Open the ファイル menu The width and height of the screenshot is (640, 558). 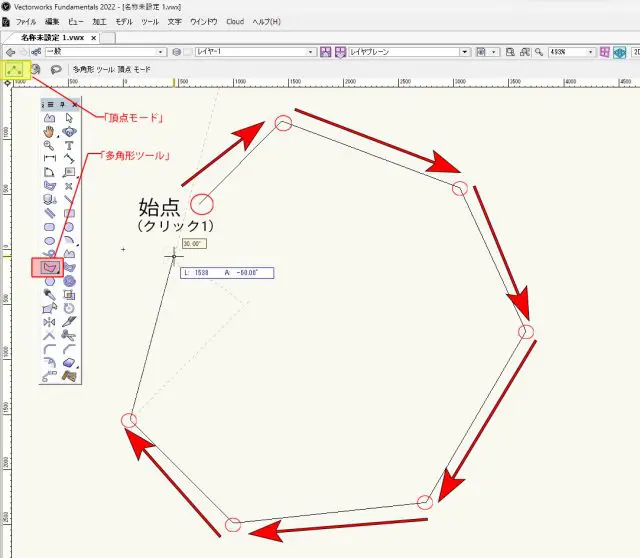pos(26,21)
